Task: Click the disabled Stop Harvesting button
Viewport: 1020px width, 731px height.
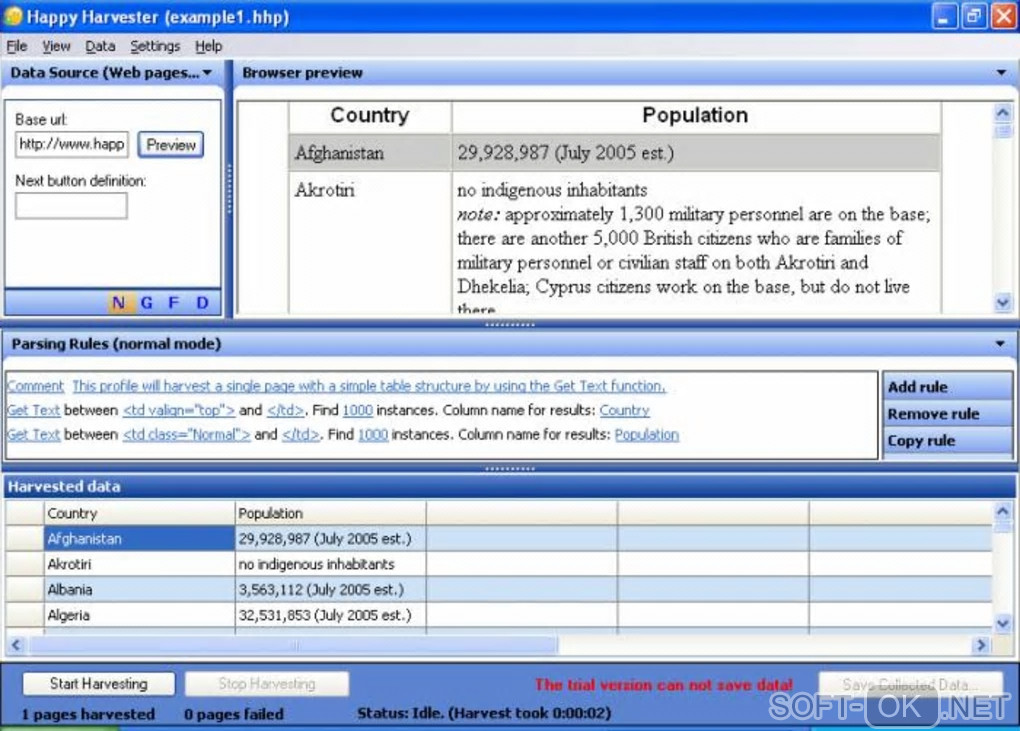Action: pyautogui.click(x=267, y=684)
